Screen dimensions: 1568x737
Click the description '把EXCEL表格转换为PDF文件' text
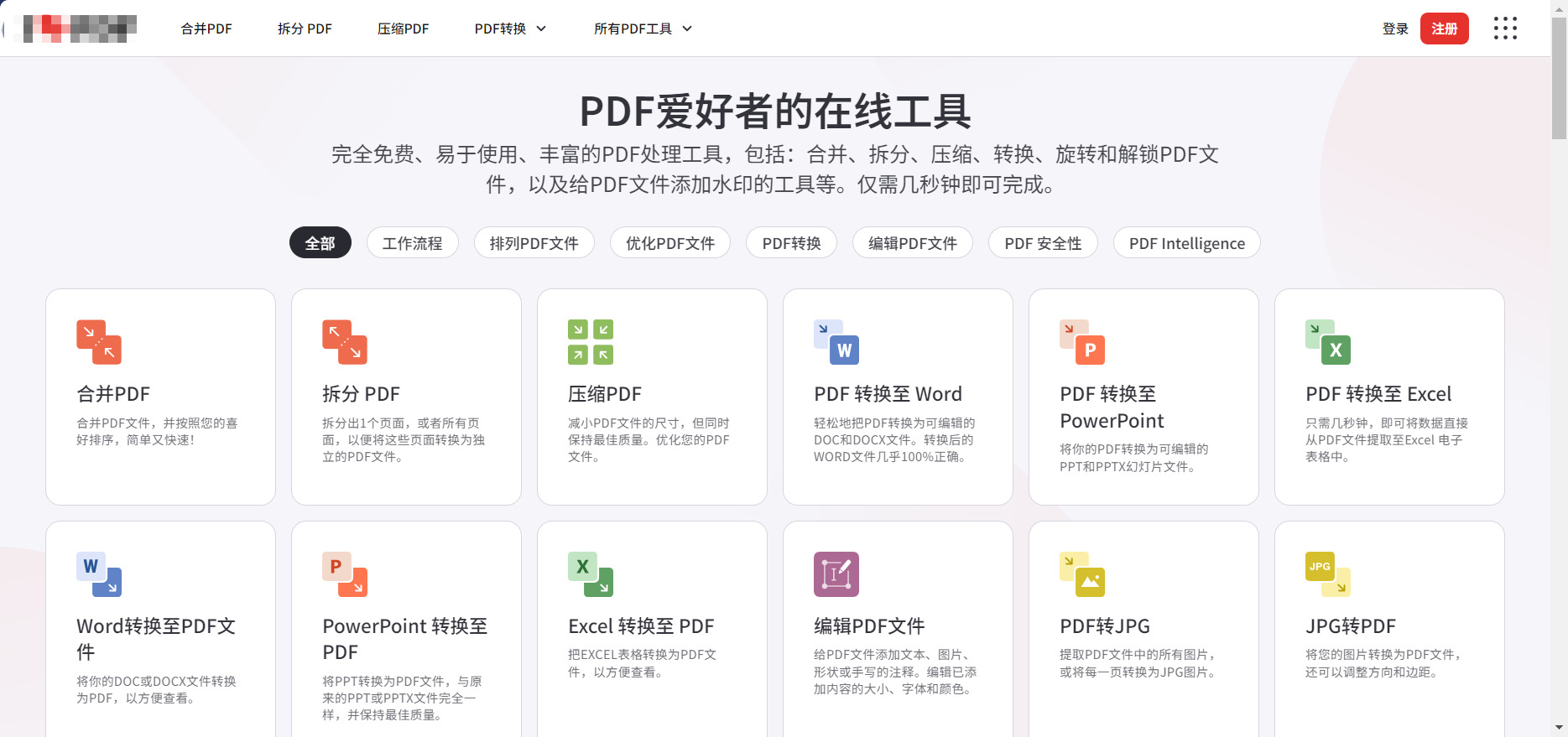(x=642, y=663)
